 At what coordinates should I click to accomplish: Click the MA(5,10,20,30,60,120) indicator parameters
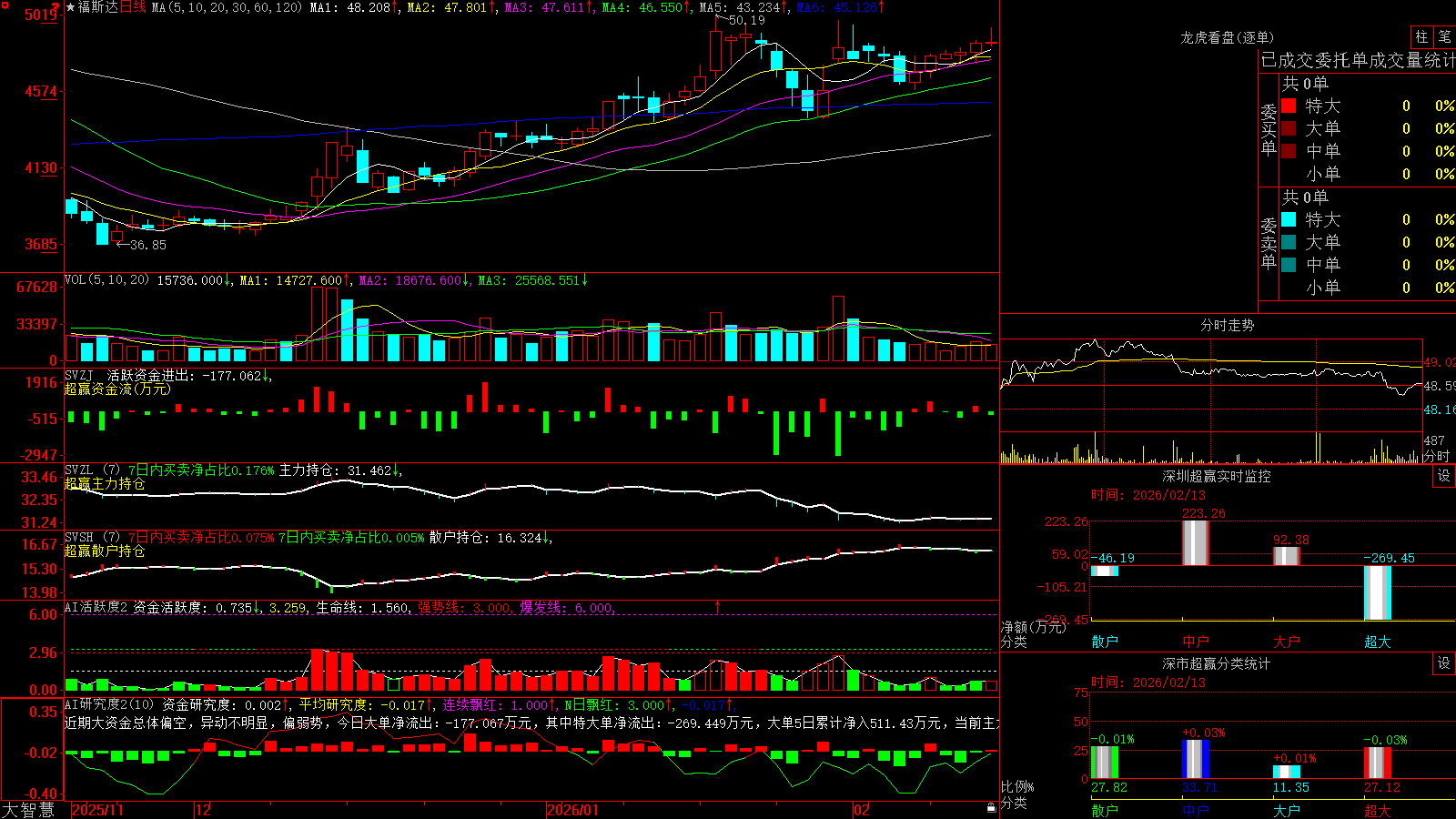pos(227,7)
